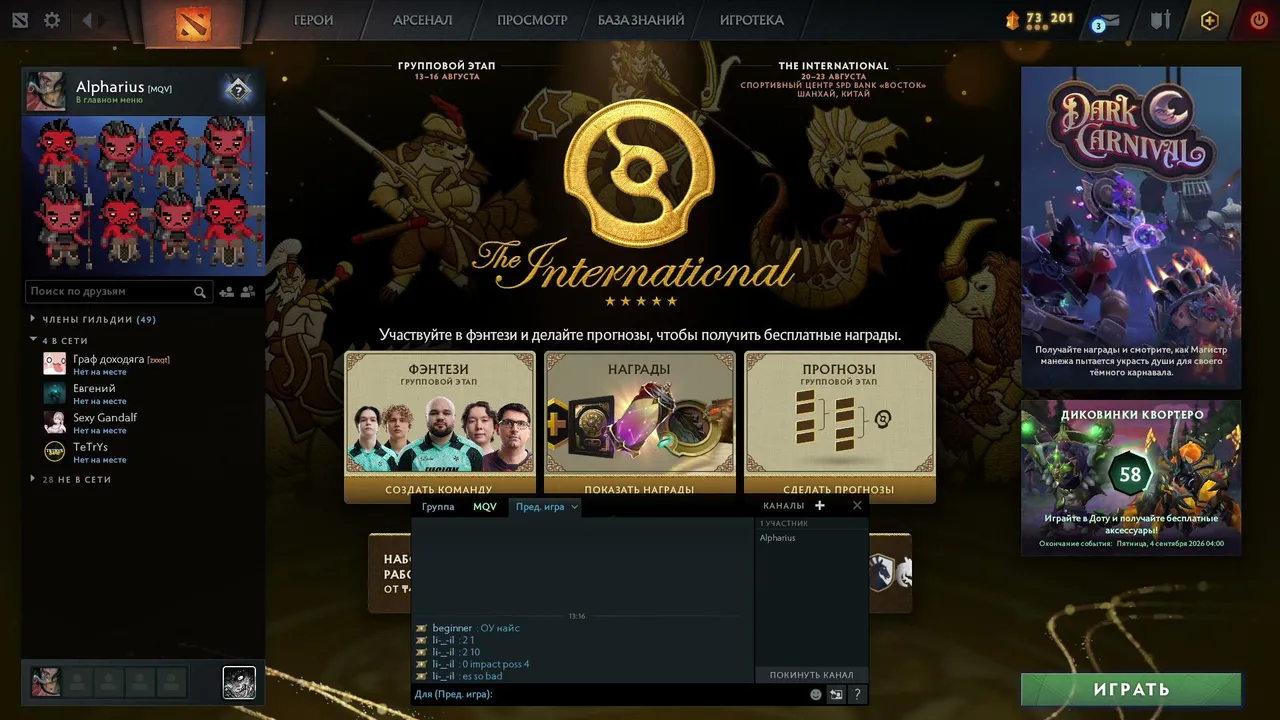The image size is (1280, 720).
Task: Click The International golden logo
Action: point(640,205)
